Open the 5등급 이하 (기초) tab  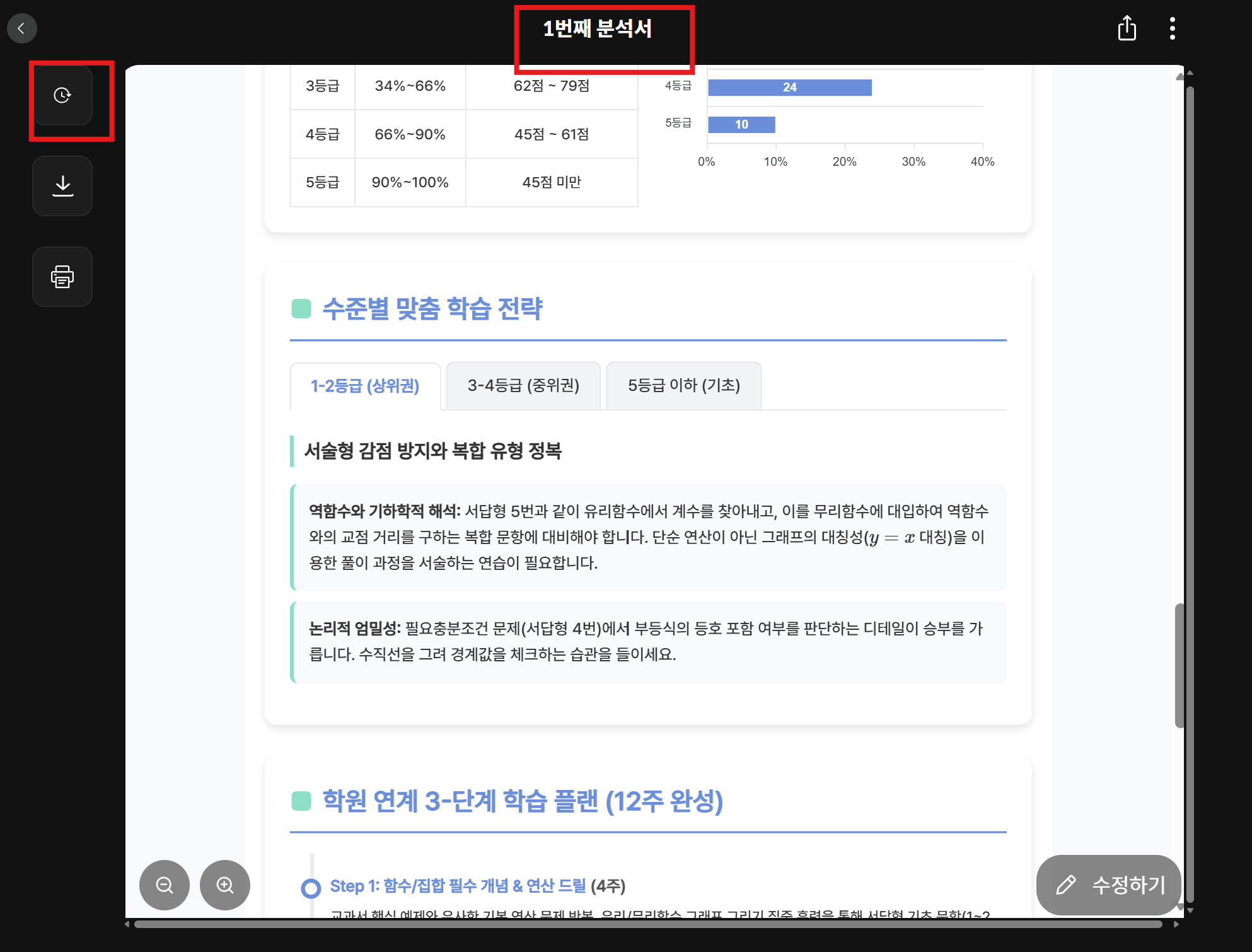[684, 386]
